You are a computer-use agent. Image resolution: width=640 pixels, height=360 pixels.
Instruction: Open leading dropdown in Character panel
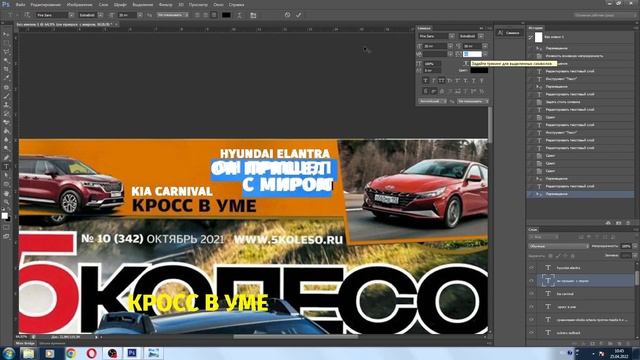(485, 46)
